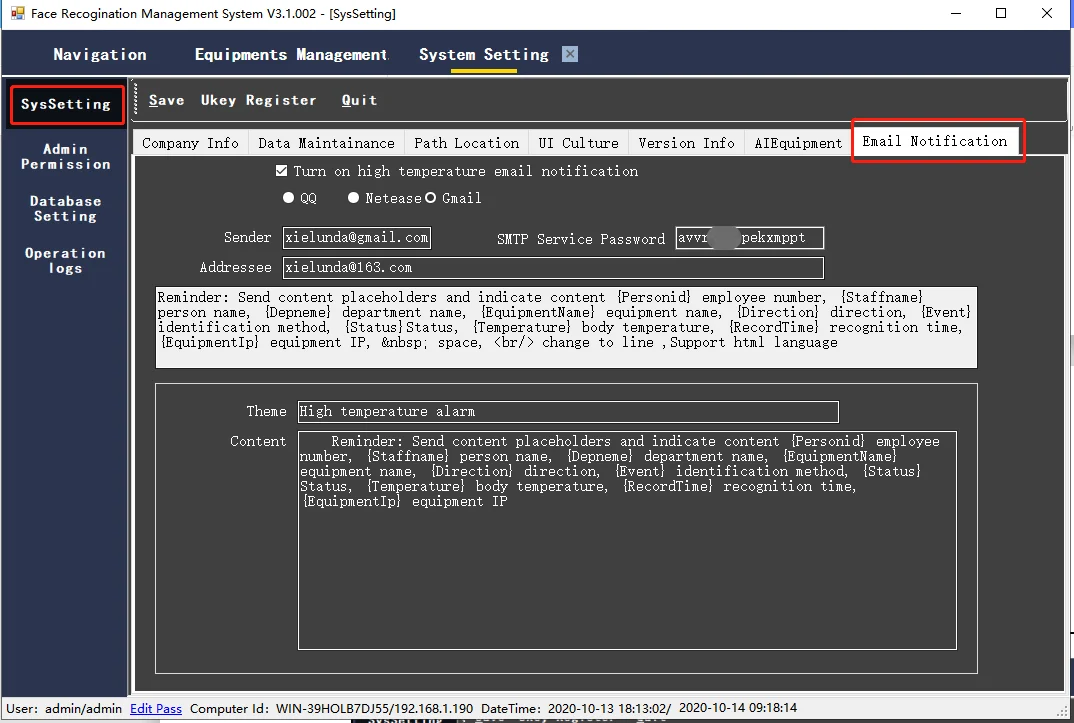Click Ukey Register toolbar button

coord(258,100)
